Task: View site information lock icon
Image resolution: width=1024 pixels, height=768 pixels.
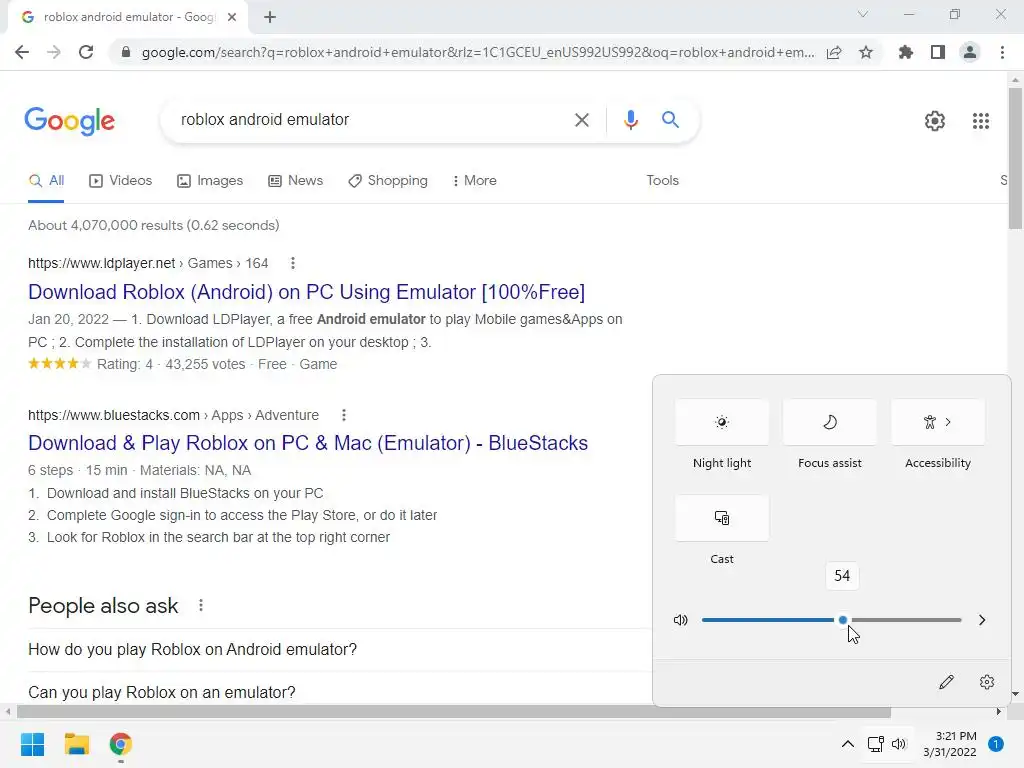Action: point(126,52)
